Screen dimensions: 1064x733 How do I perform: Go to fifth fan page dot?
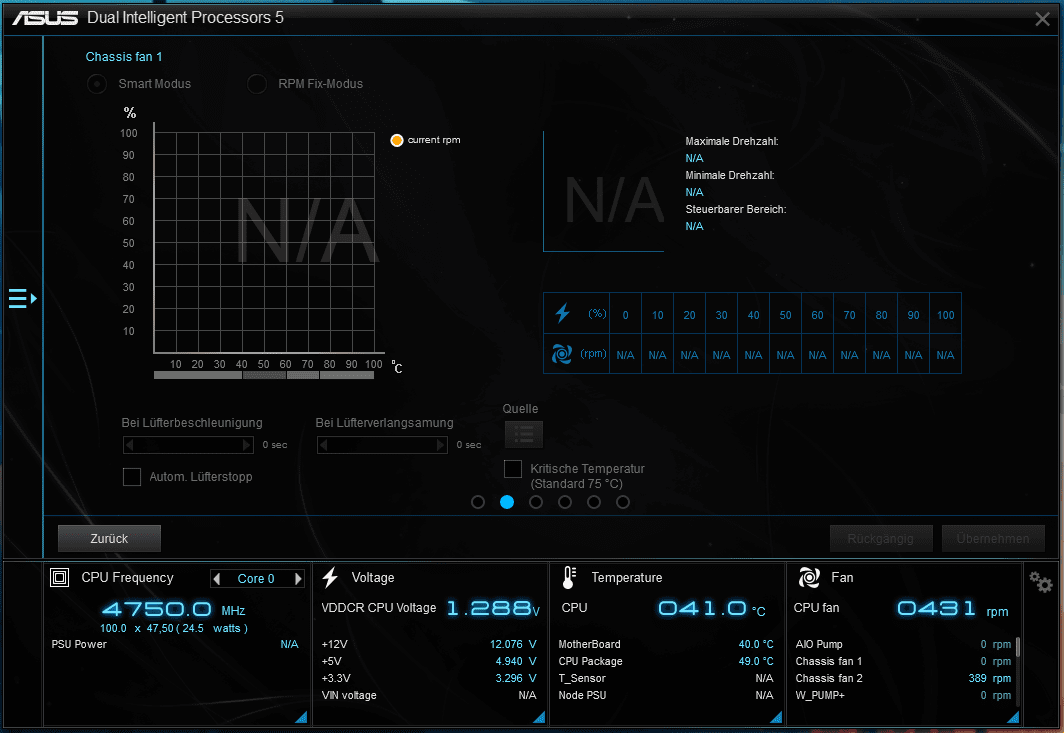pyautogui.click(x=594, y=502)
